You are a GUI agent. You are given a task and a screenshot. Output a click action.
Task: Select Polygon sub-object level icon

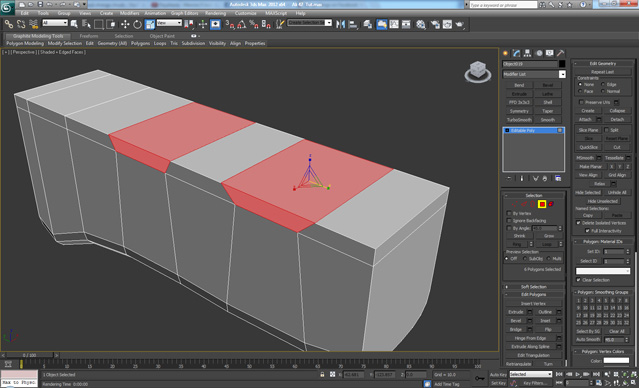(x=542, y=204)
